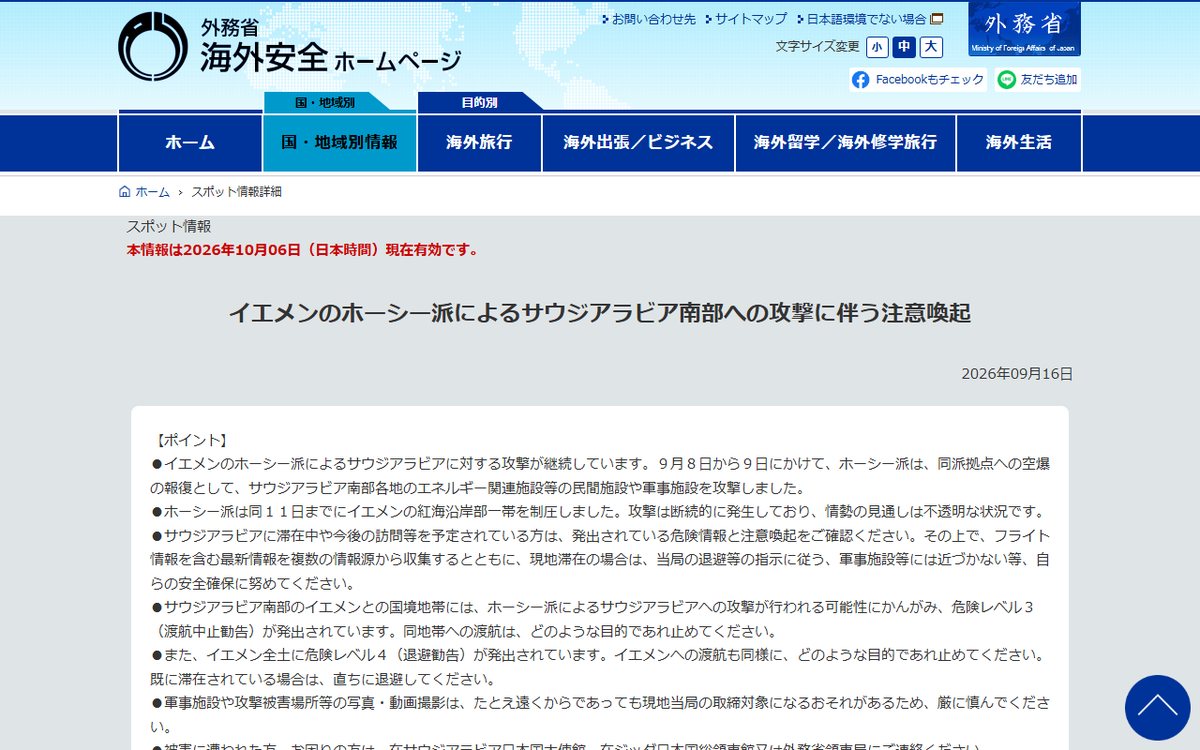Viewport: 1200px width, 750px height.
Task: Click the スポット情報 label
Action: 169,227
